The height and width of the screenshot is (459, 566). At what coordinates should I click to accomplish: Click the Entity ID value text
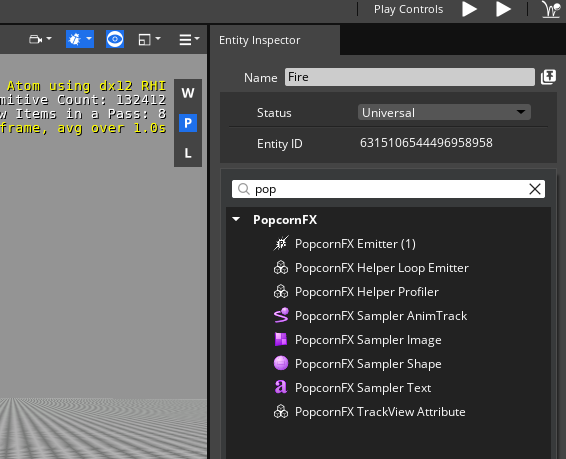(x=426, y=143)
